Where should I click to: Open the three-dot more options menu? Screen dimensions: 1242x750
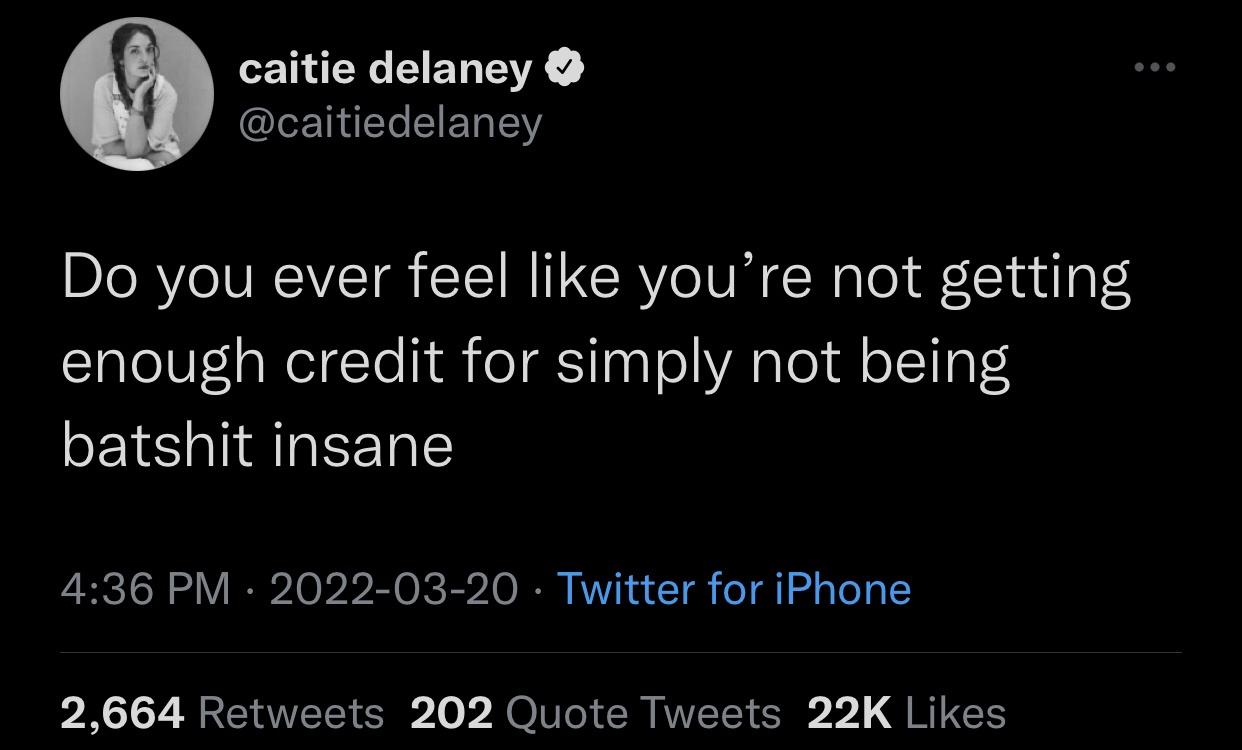point(1156,65)
